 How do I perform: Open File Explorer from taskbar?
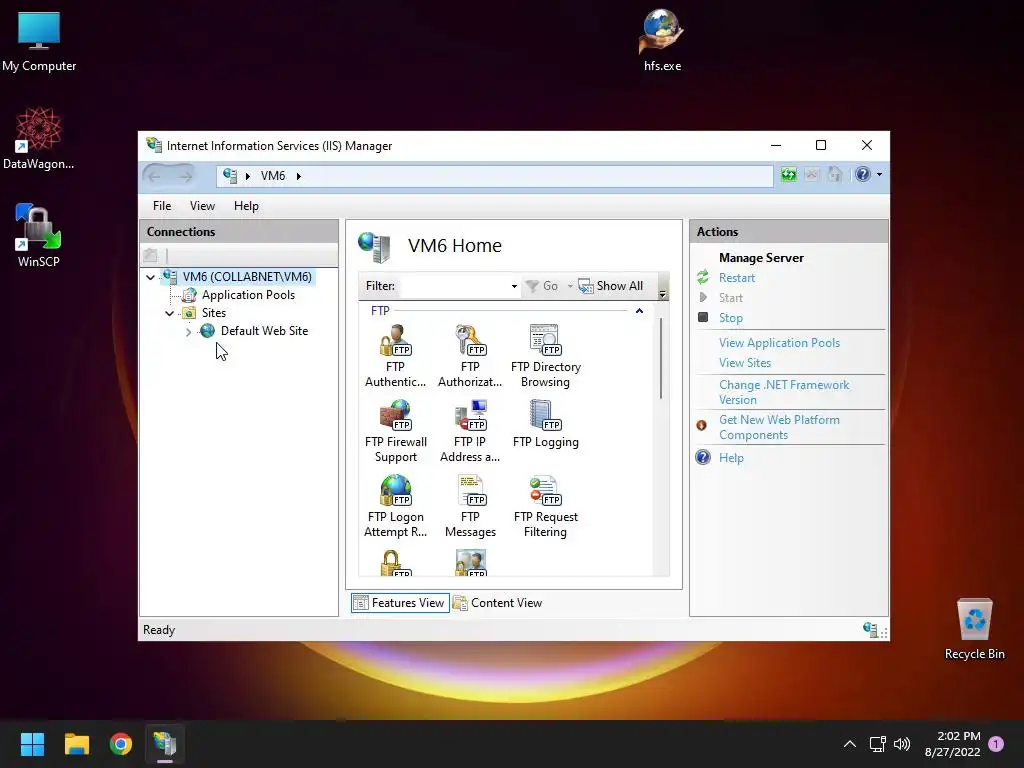(76, 744)
